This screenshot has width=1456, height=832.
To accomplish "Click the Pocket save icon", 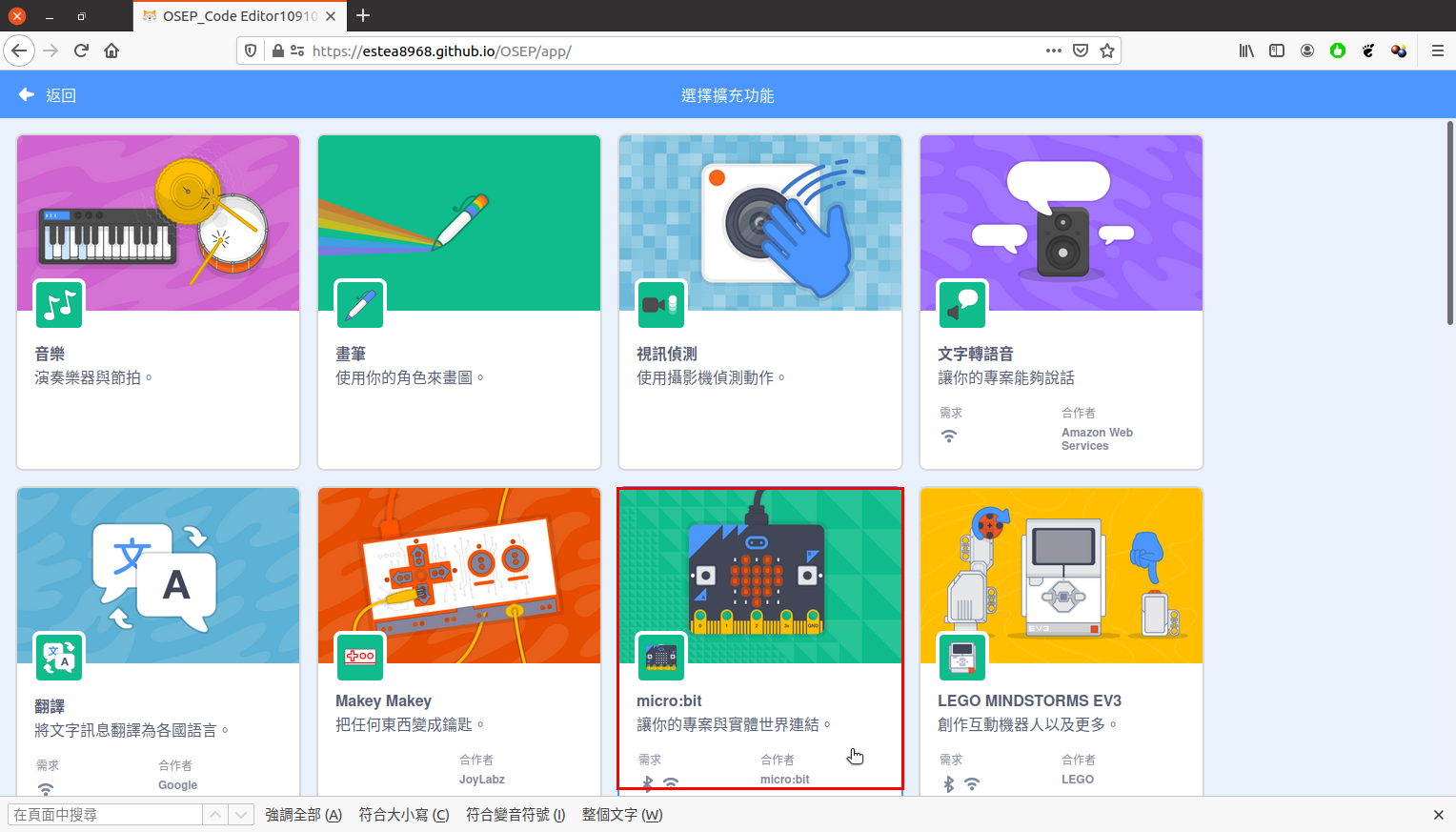I will click(x=1081, y=51).
